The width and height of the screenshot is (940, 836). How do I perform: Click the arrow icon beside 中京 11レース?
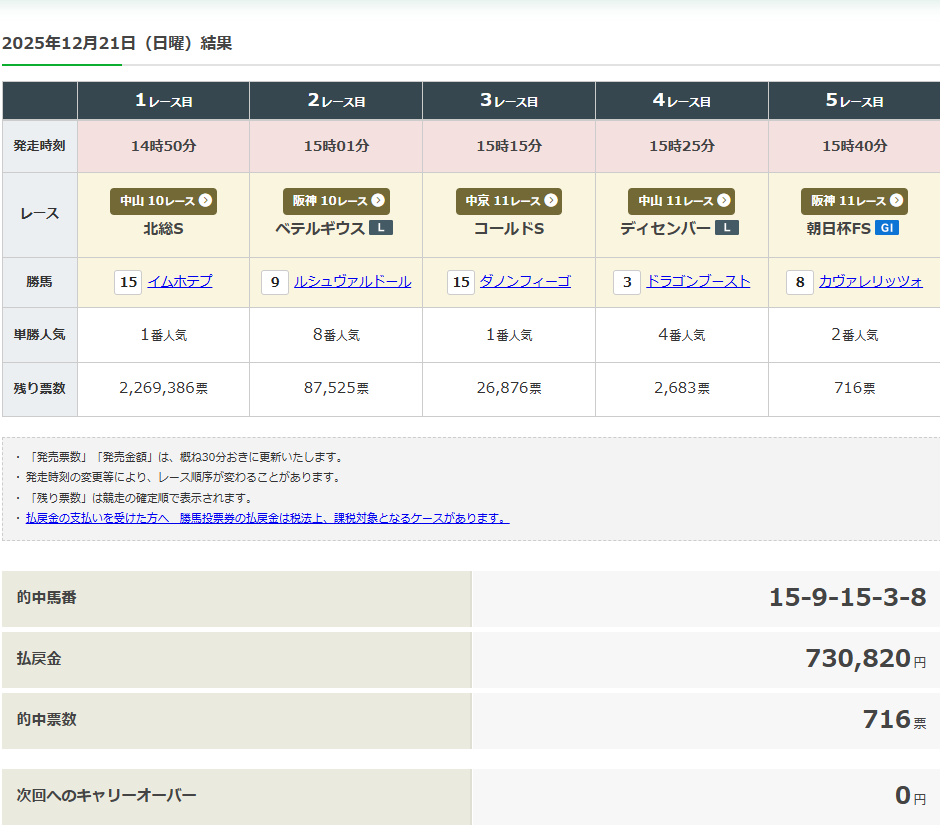click(550, 201)
